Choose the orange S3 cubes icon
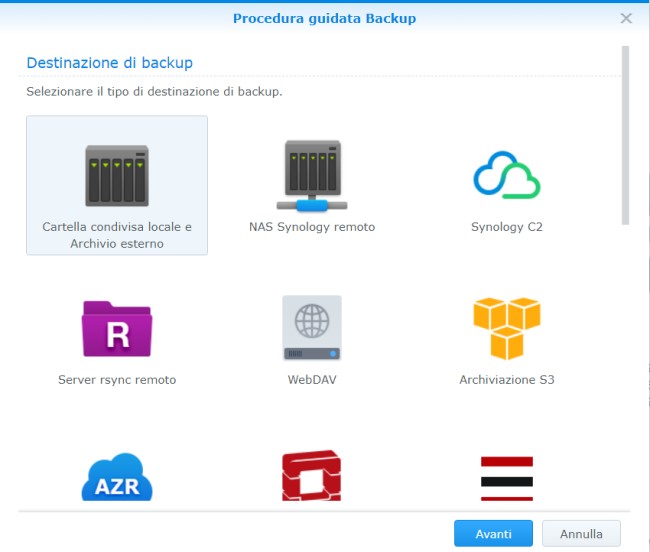 point(507,328)
